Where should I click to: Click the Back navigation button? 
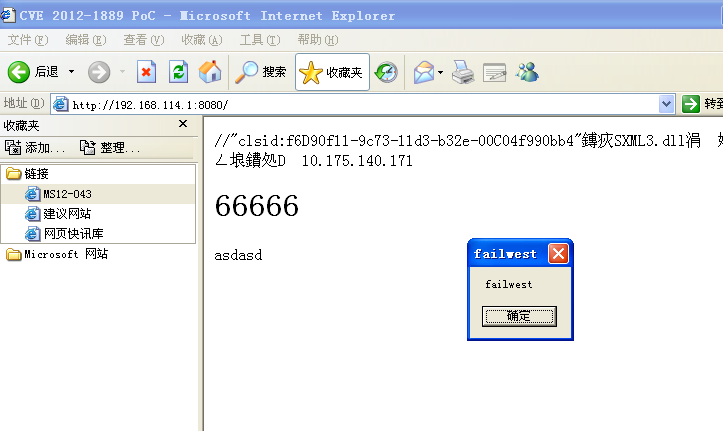point(33,72)
